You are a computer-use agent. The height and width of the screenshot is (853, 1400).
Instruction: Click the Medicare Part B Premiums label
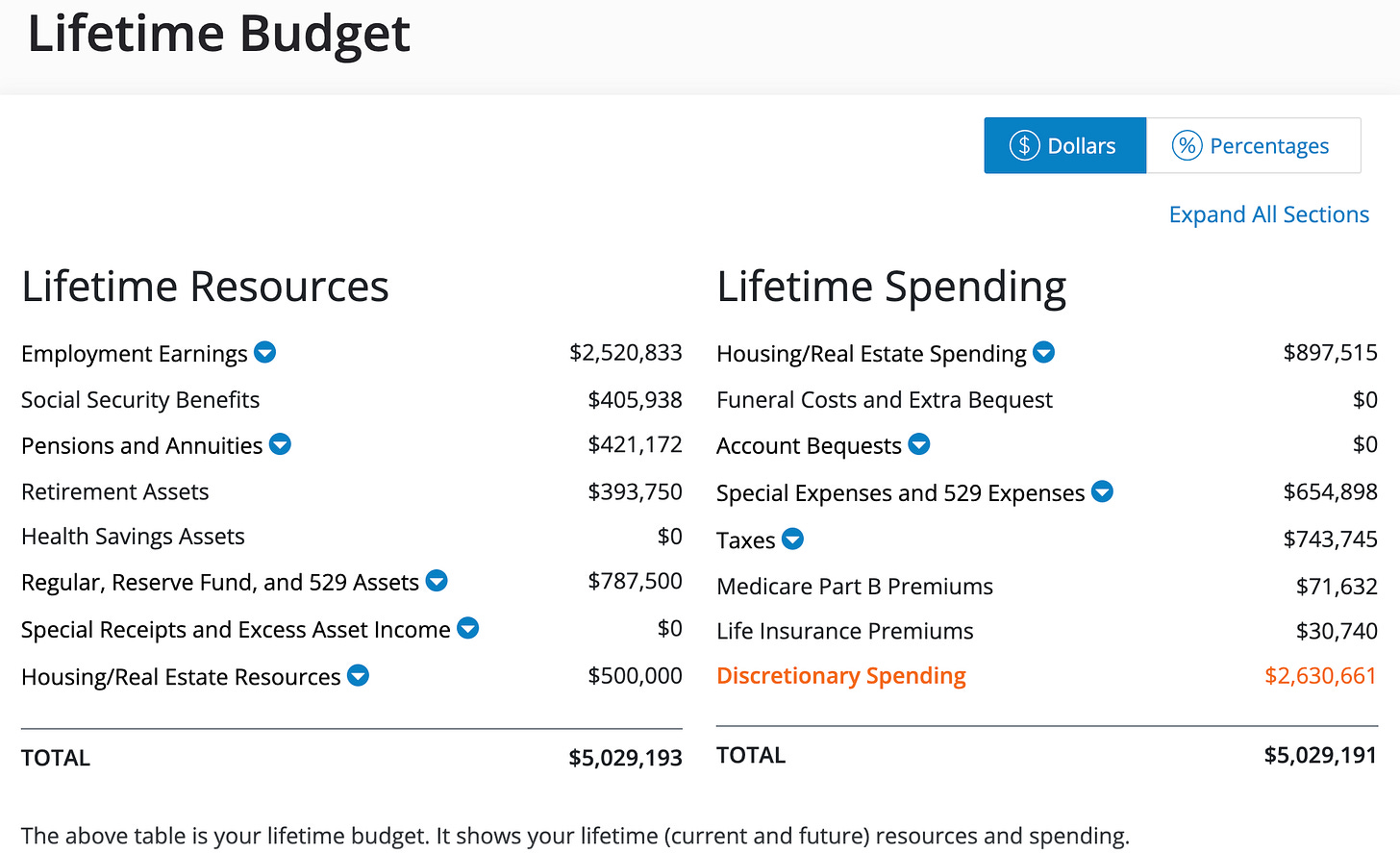click(x=855, y=587)
